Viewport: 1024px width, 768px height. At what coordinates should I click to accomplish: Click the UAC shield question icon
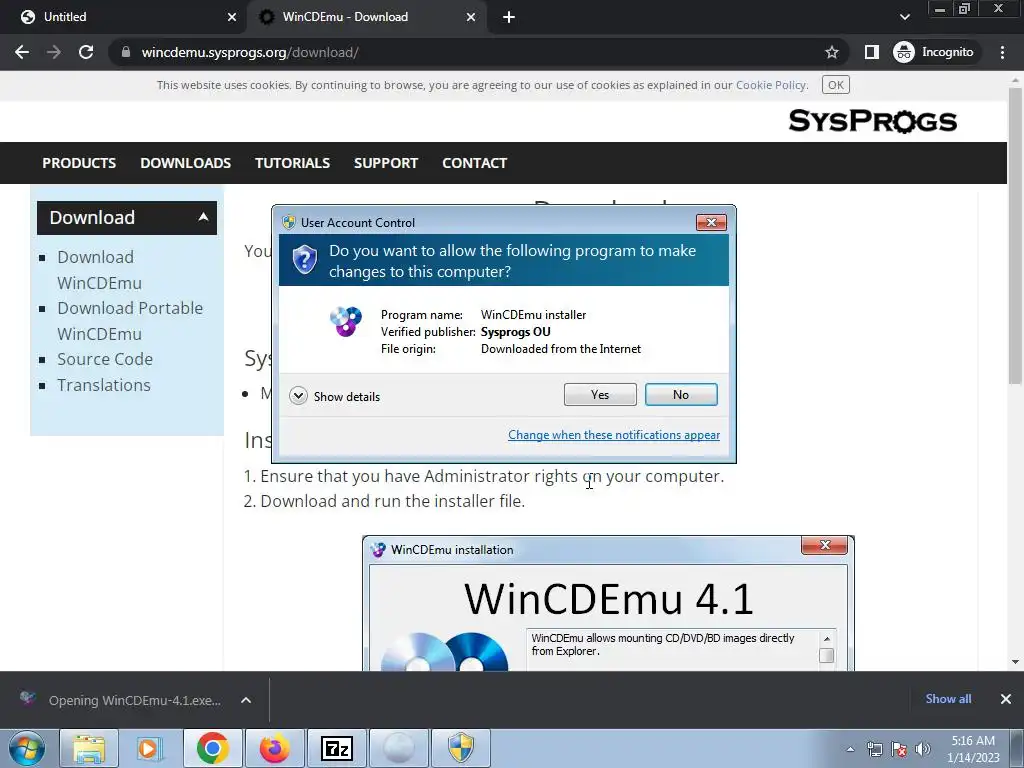304,260
